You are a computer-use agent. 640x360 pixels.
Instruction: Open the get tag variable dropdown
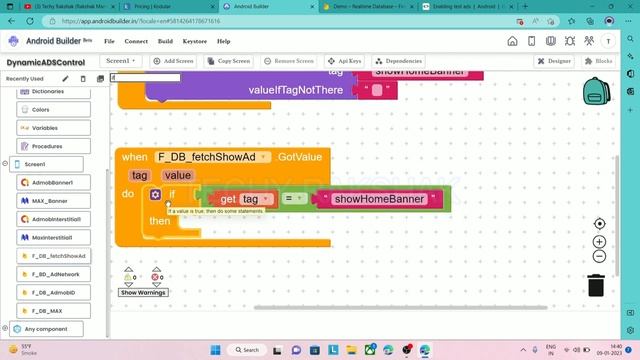266,199
